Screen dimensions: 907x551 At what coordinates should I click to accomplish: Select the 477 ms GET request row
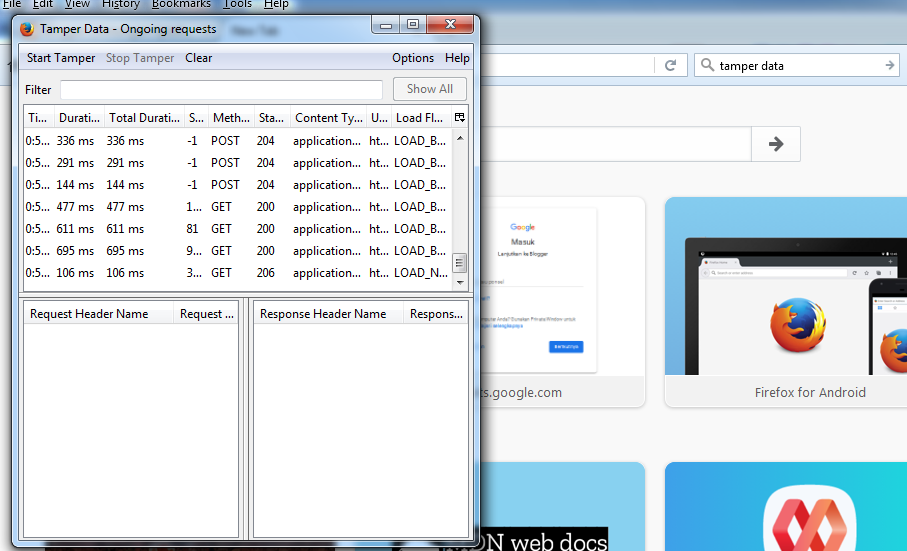238,206
